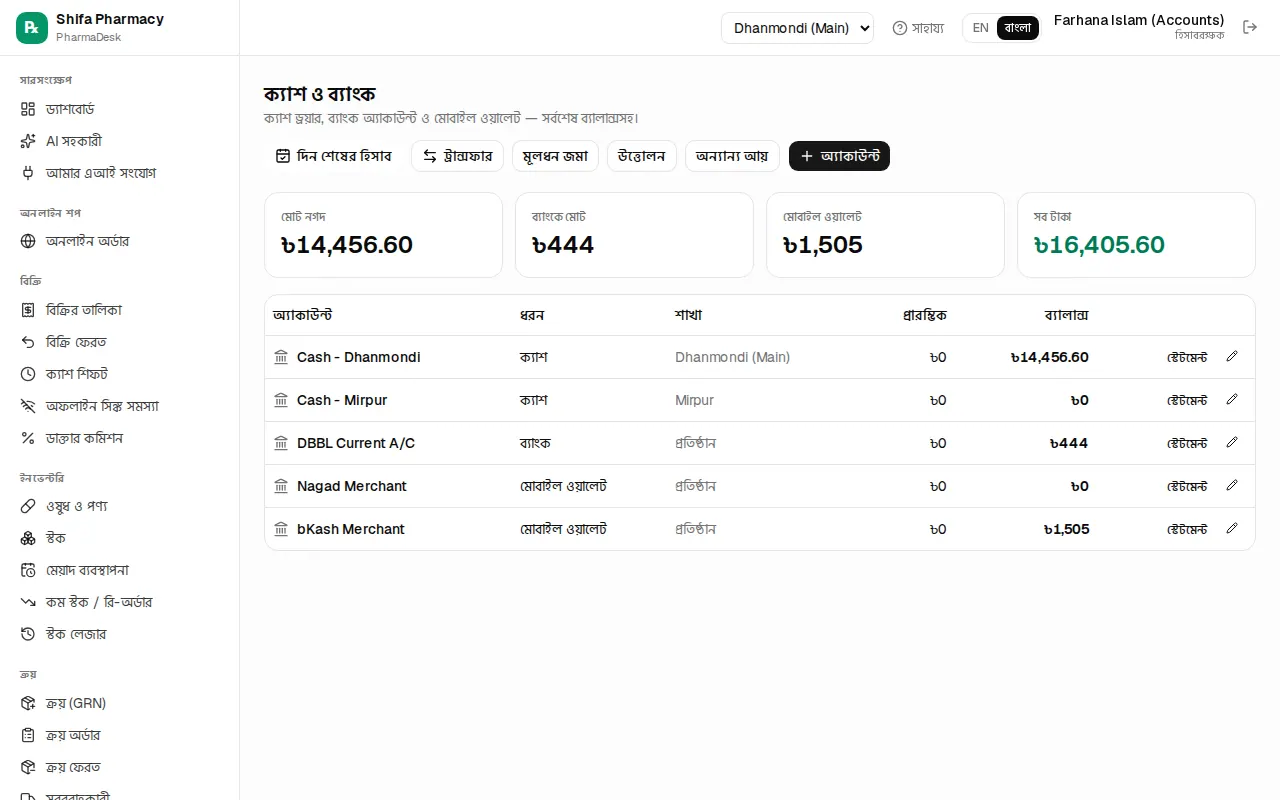
Task: Add a new account with the অ্যাকাউন্ট button
Action: (x=839, y=156)
